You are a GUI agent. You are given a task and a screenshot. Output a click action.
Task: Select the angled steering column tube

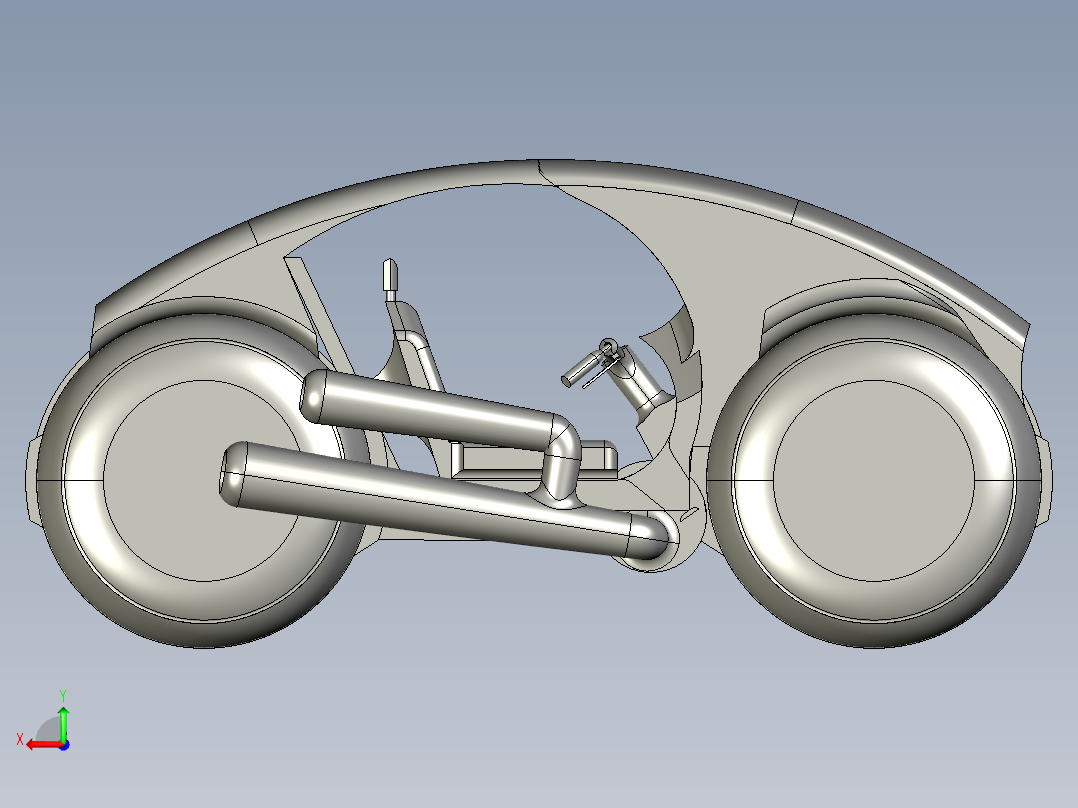[x=641, y=382]
